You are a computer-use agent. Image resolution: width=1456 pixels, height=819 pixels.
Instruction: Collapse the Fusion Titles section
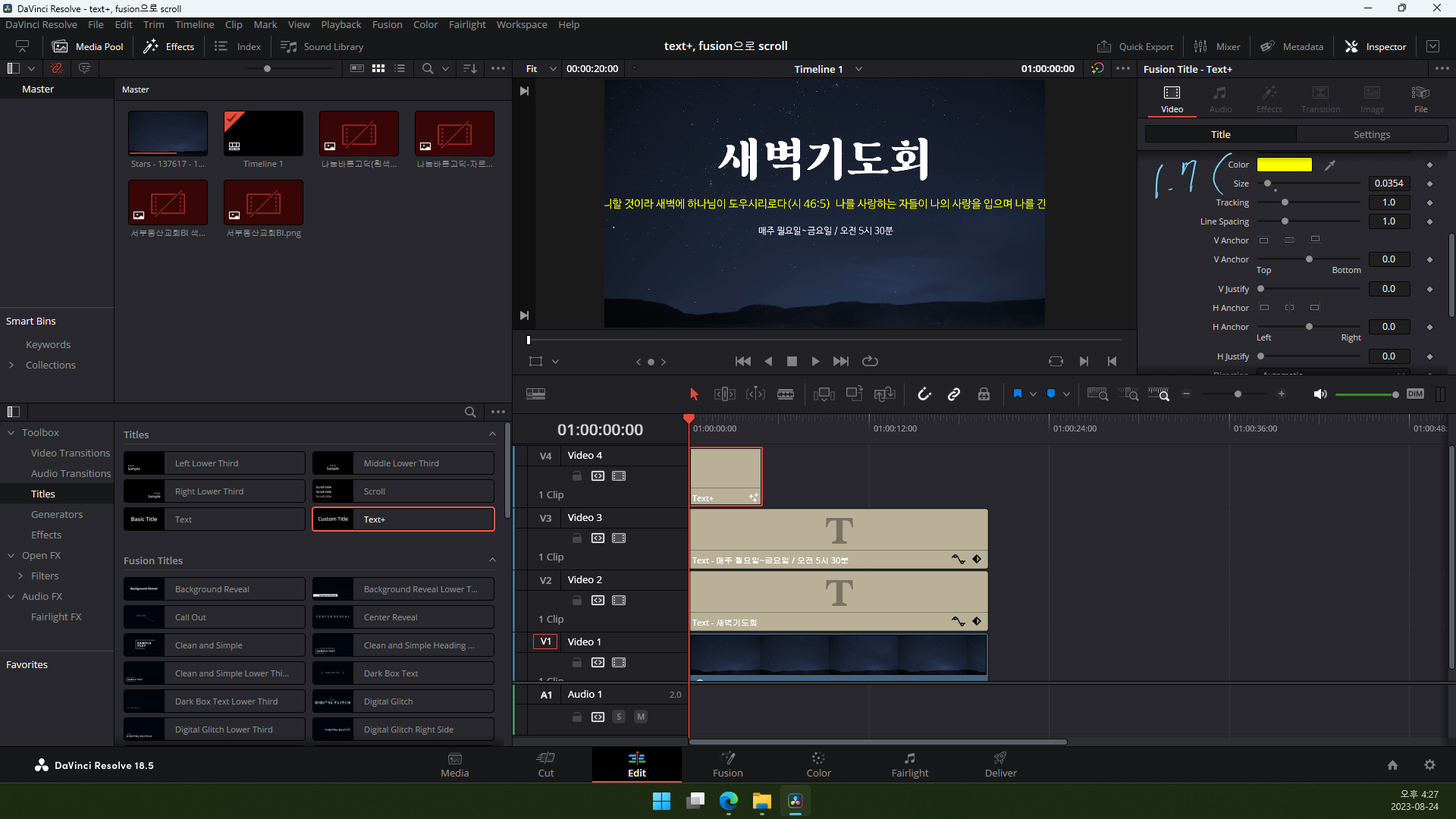tap(493, 560)
